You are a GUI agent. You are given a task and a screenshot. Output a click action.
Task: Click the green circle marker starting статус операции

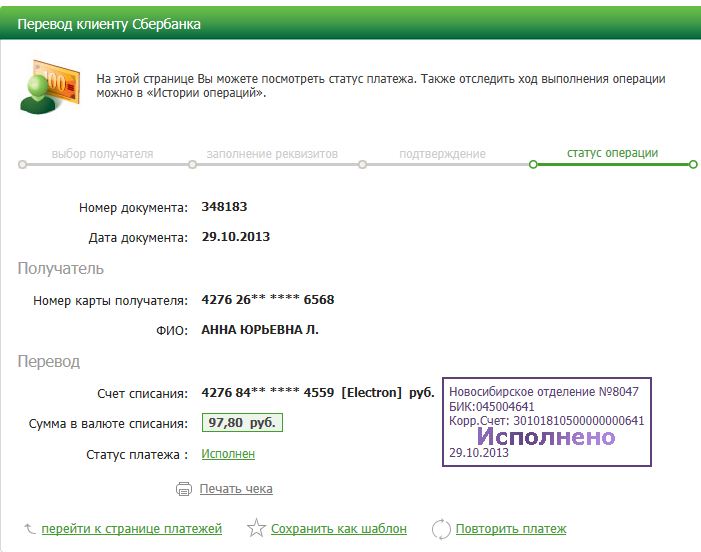point(532,164)
